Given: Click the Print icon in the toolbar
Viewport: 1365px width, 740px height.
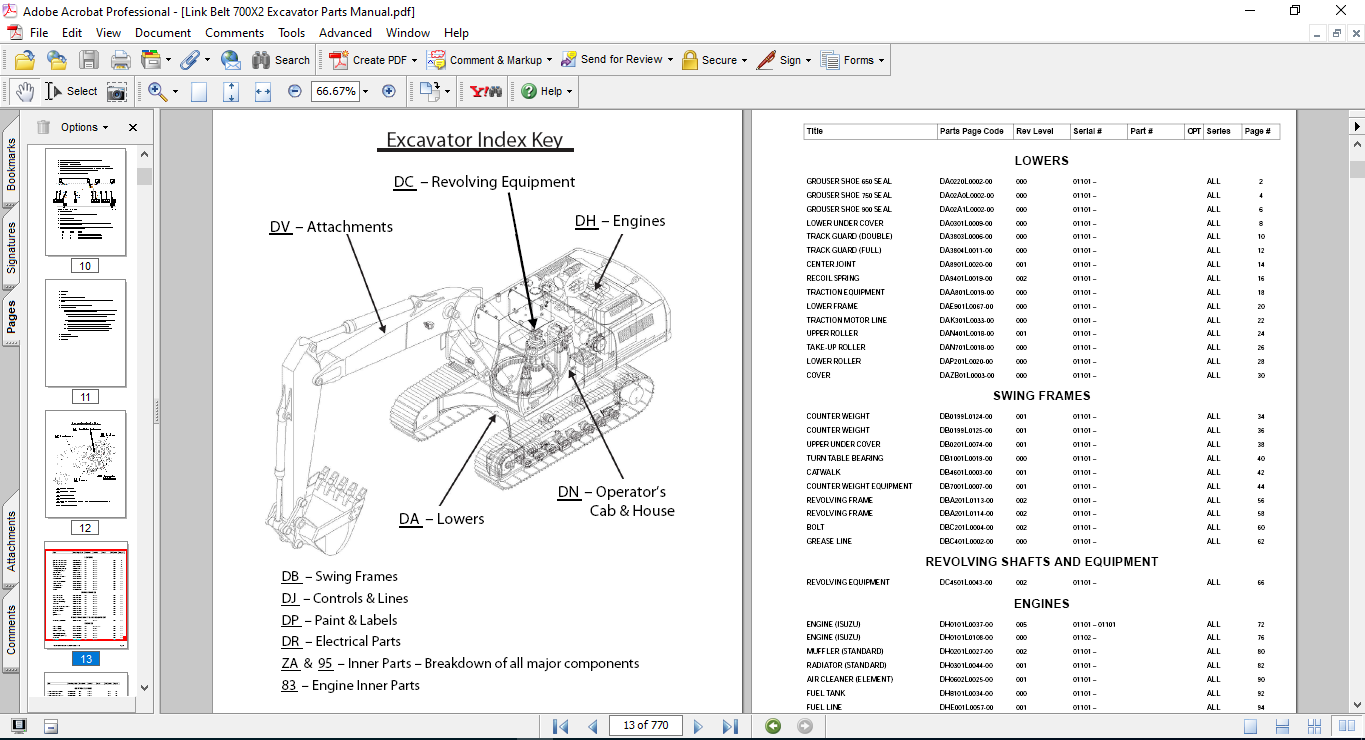Looking at the screenshot, I should [120, 60].
